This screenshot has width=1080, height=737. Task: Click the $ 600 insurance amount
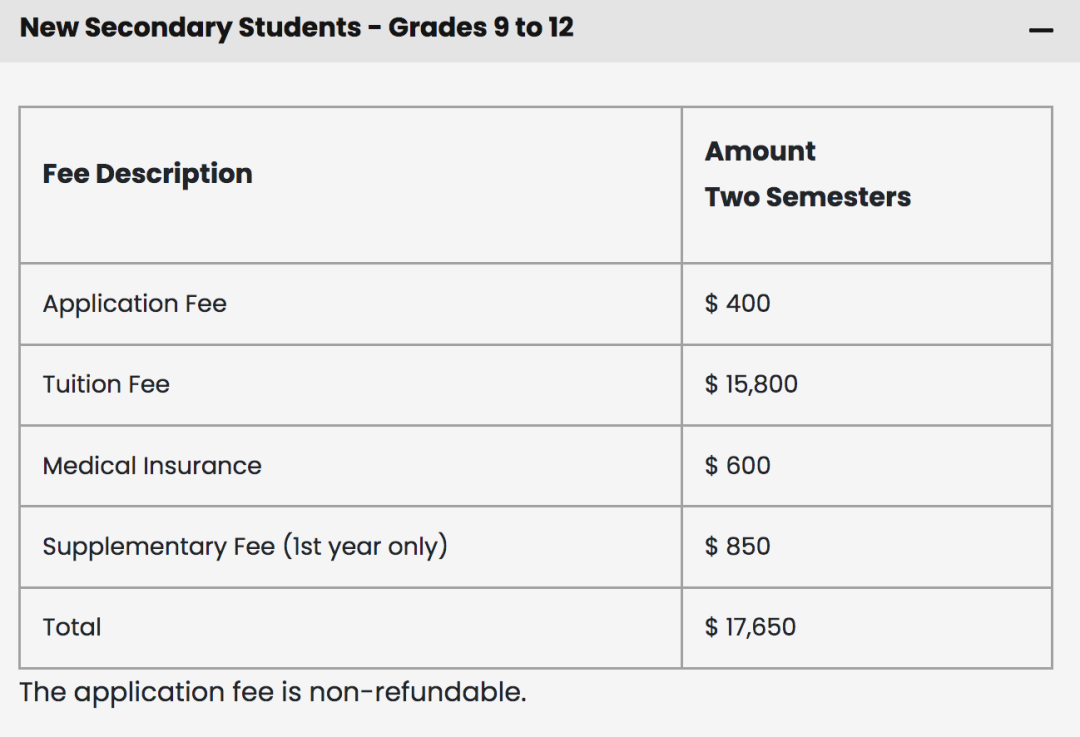pyautogui.click(x=737, y=466)
